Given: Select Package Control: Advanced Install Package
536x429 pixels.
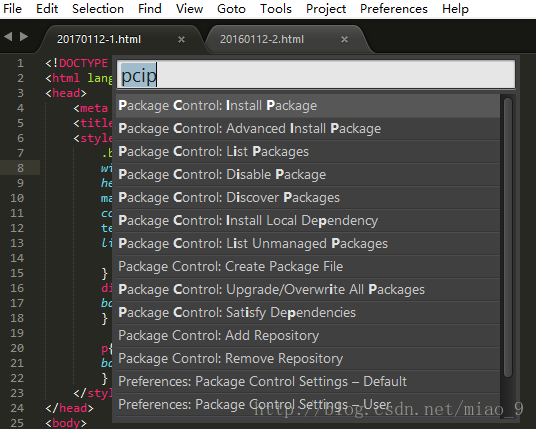Looking at the screenshot, I should (x=308, y=129).
